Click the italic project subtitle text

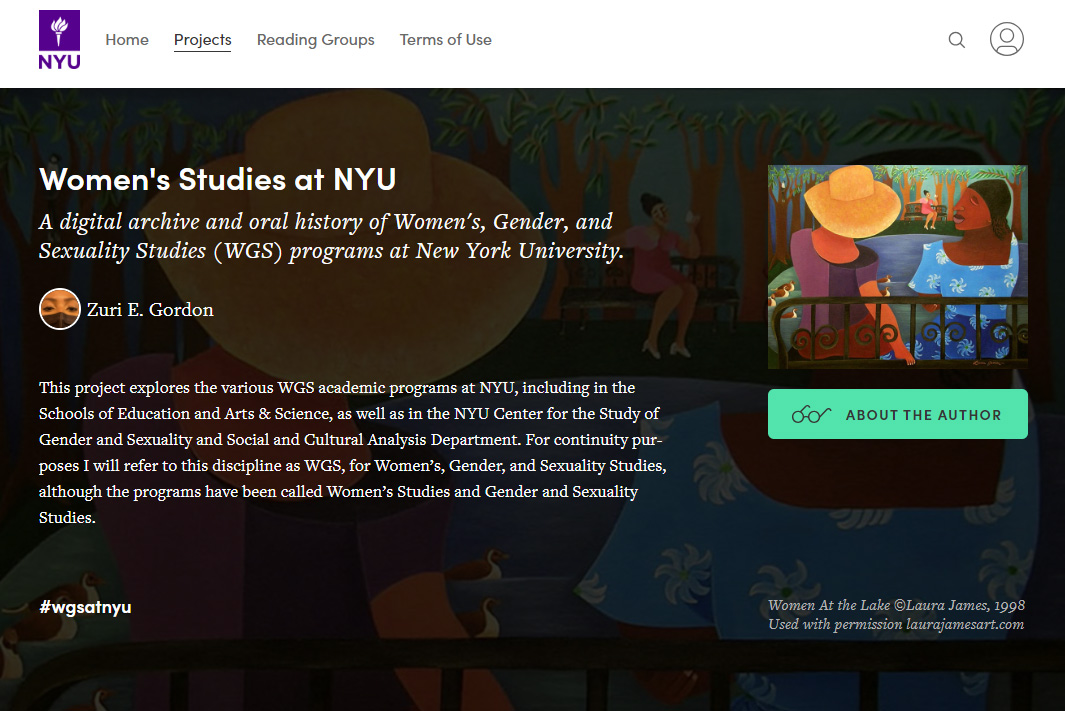(x=330, y=236)
